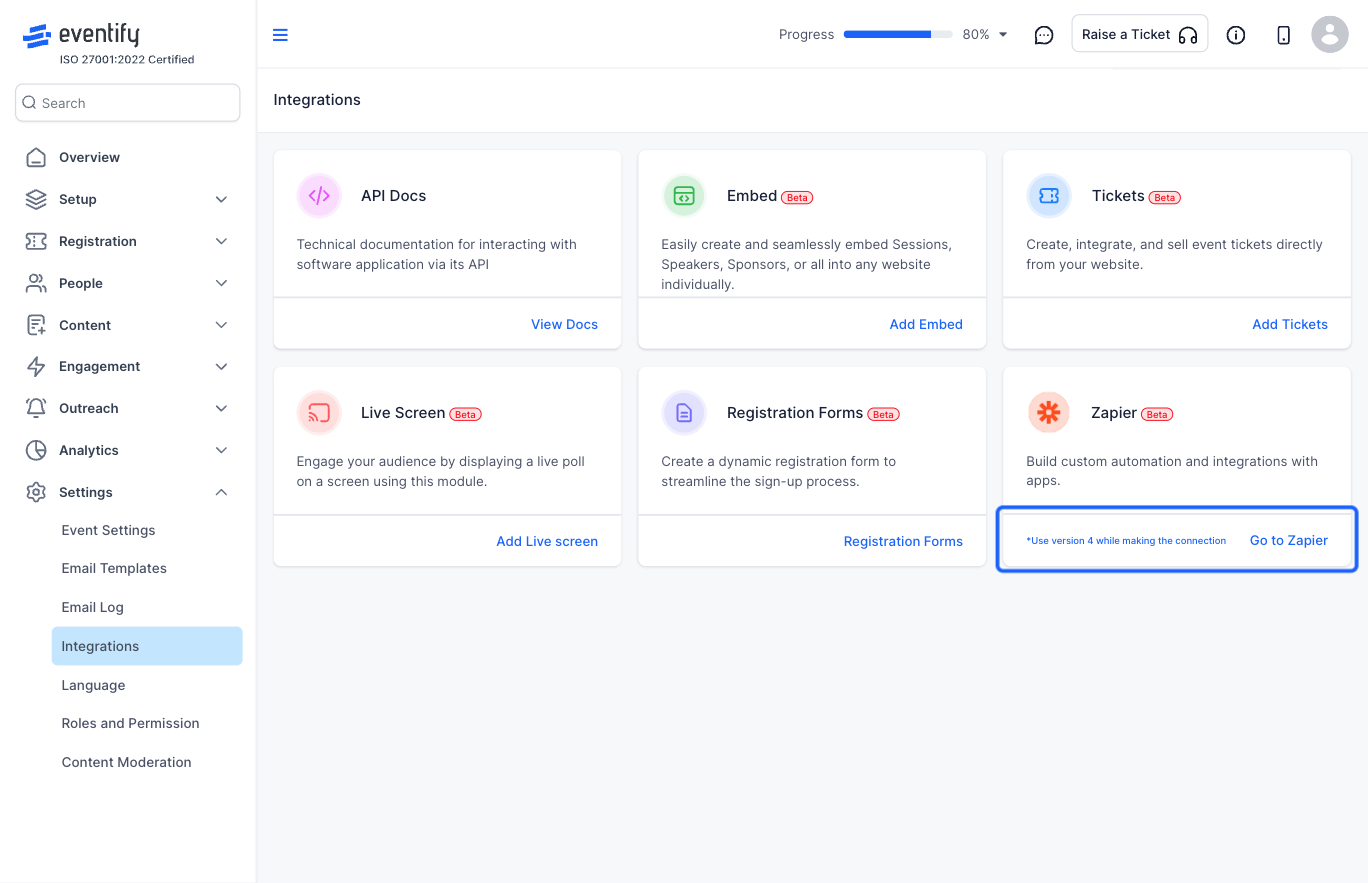
Task: Click the Beta badge beside Live Screen
Action: click(x=466, y=414)
